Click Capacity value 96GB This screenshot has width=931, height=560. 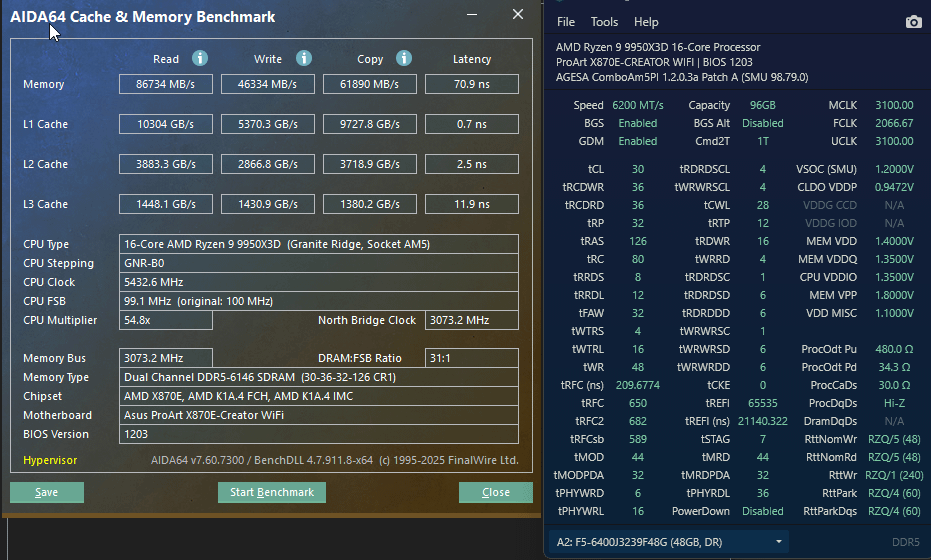(x=762, y=105)
